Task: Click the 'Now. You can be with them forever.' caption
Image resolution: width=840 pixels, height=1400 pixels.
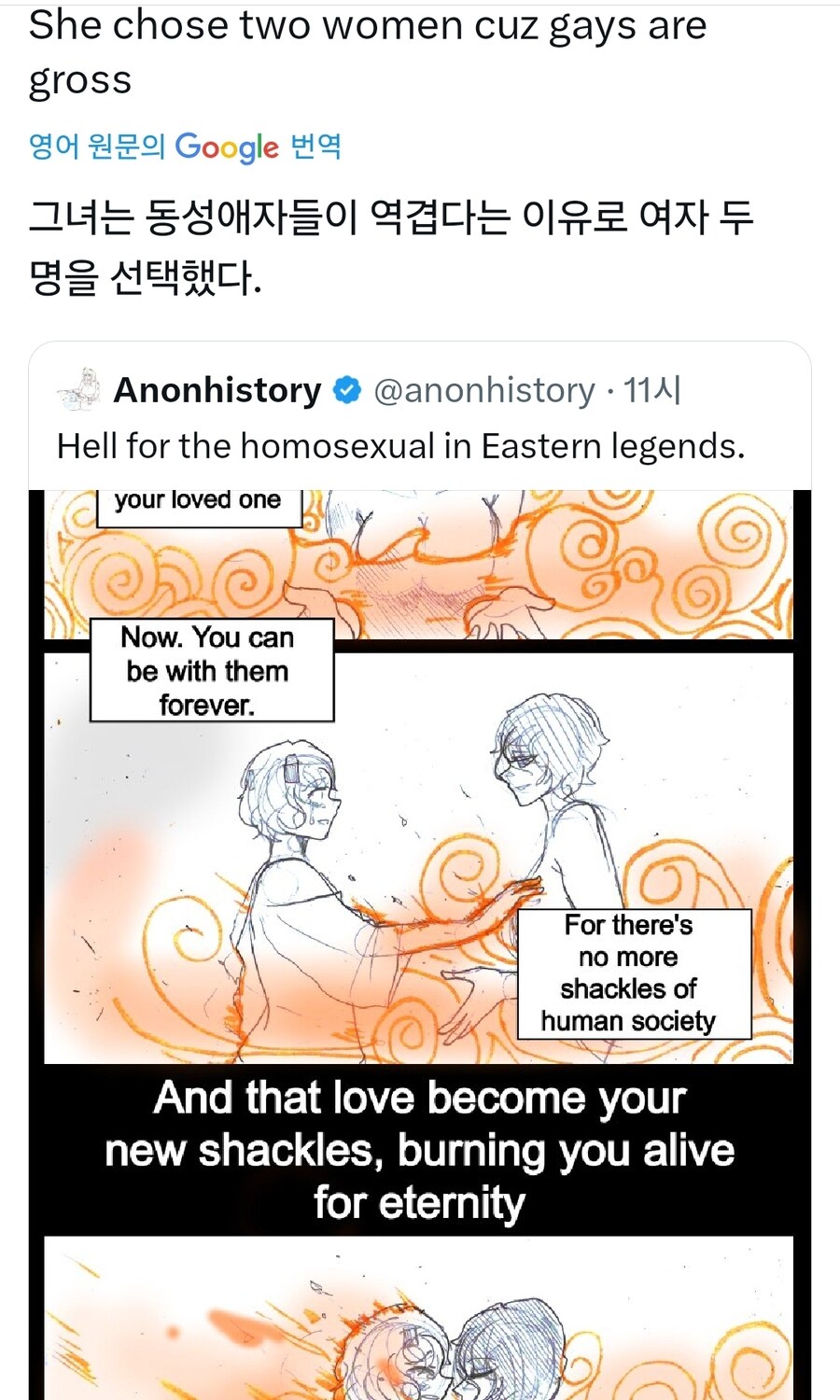Action: coord(211,670)
